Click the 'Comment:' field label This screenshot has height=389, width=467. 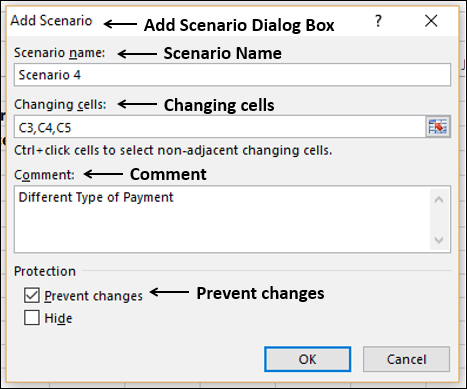(44, 175)
